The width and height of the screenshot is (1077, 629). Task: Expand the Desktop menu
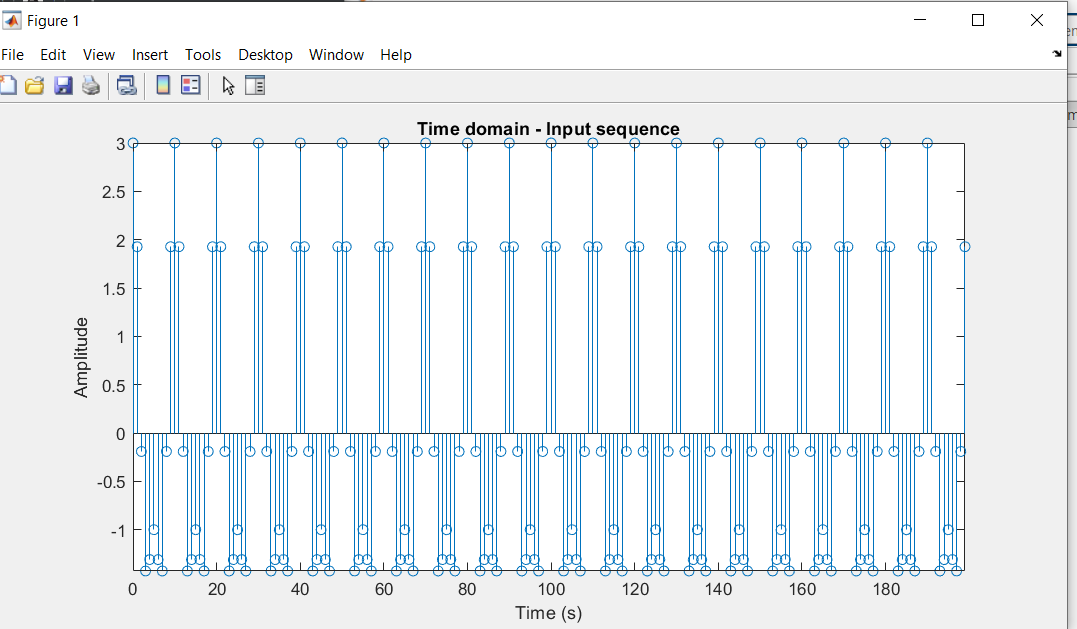265,55
